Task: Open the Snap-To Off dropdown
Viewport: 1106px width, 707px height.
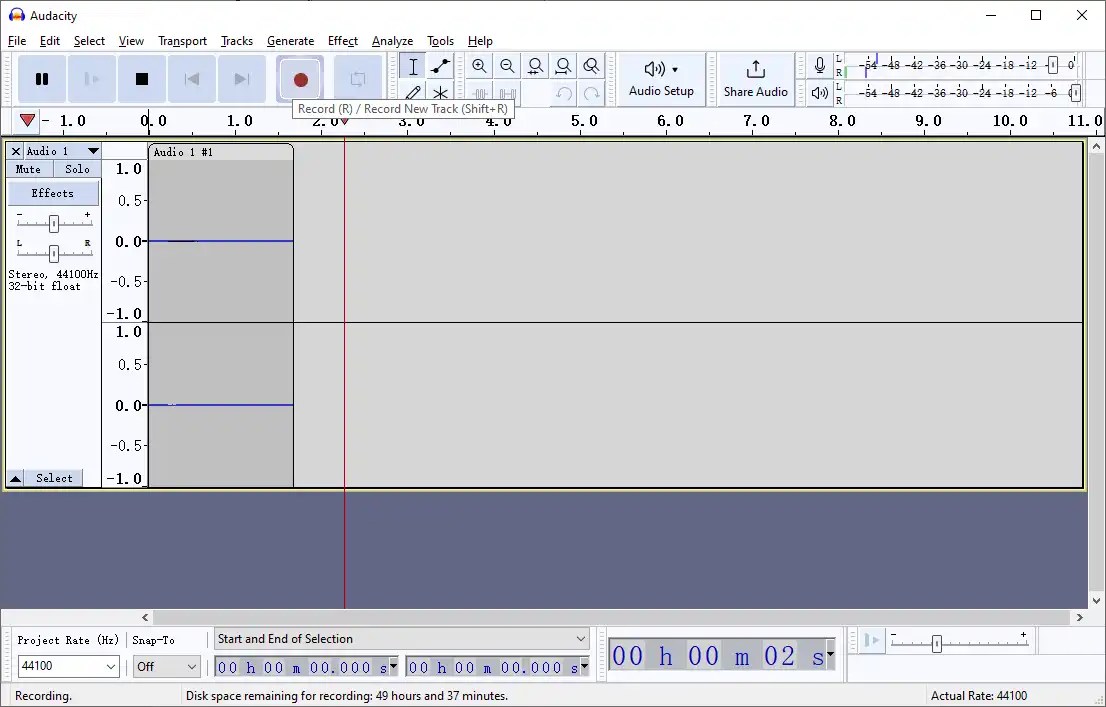Action: [166, 666]
